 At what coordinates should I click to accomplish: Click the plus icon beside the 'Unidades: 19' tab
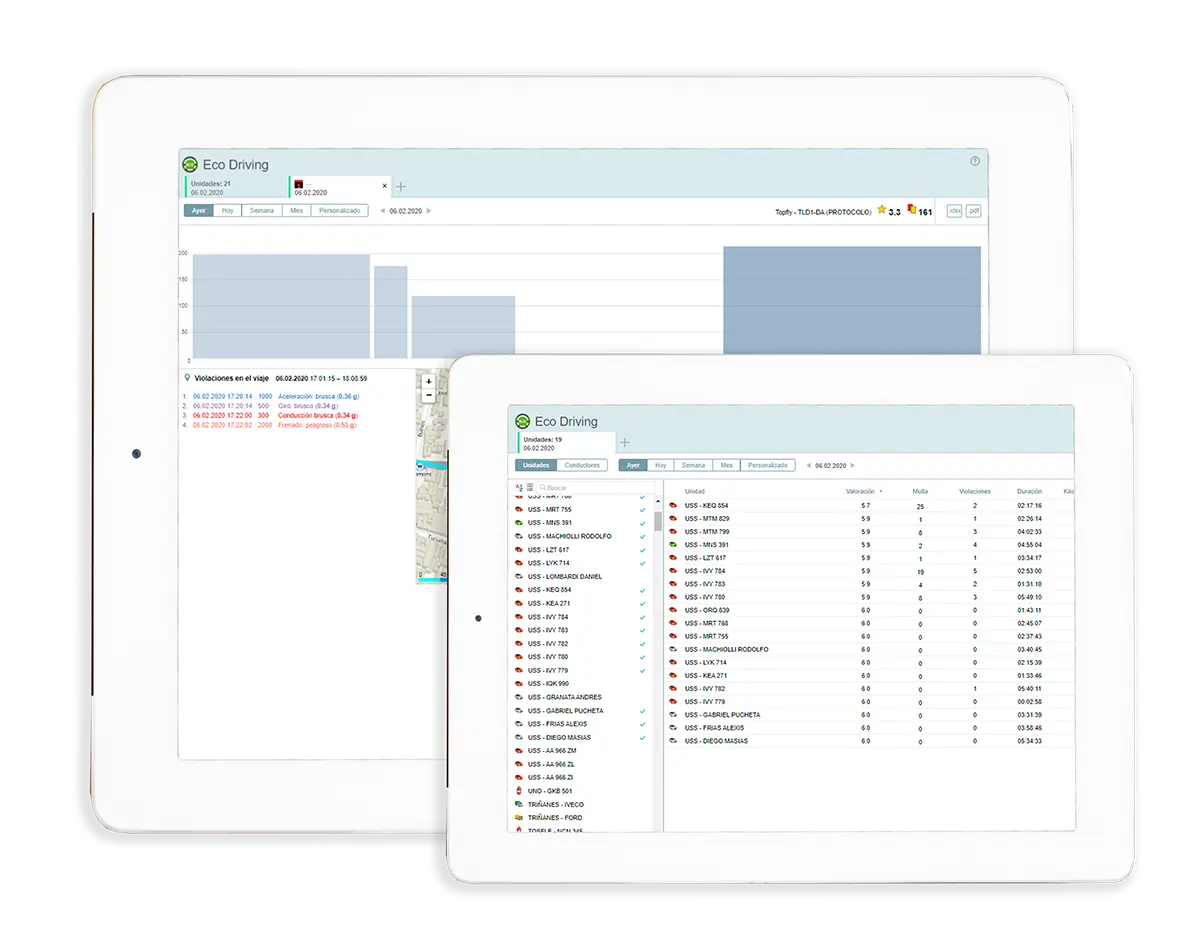pos(625,442)
